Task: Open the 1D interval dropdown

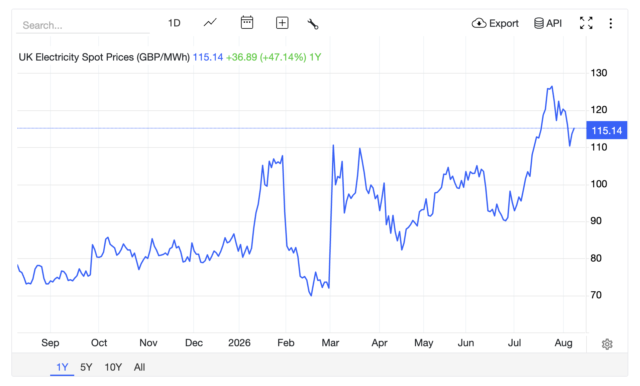Action: tap(174, 23)
